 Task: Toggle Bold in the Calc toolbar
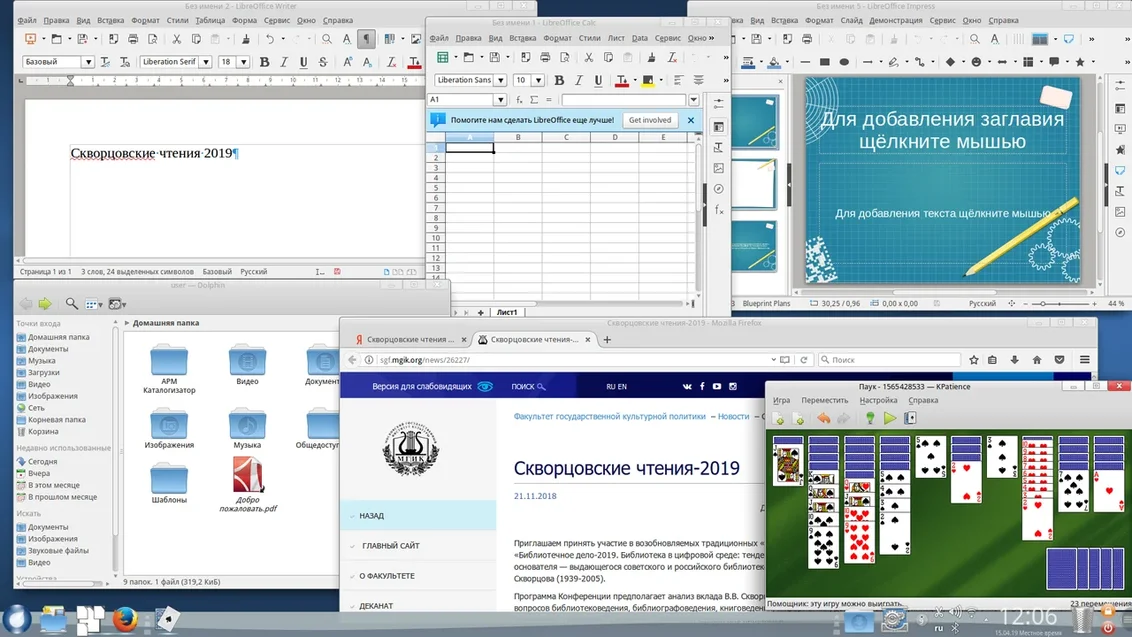point(559,80)
